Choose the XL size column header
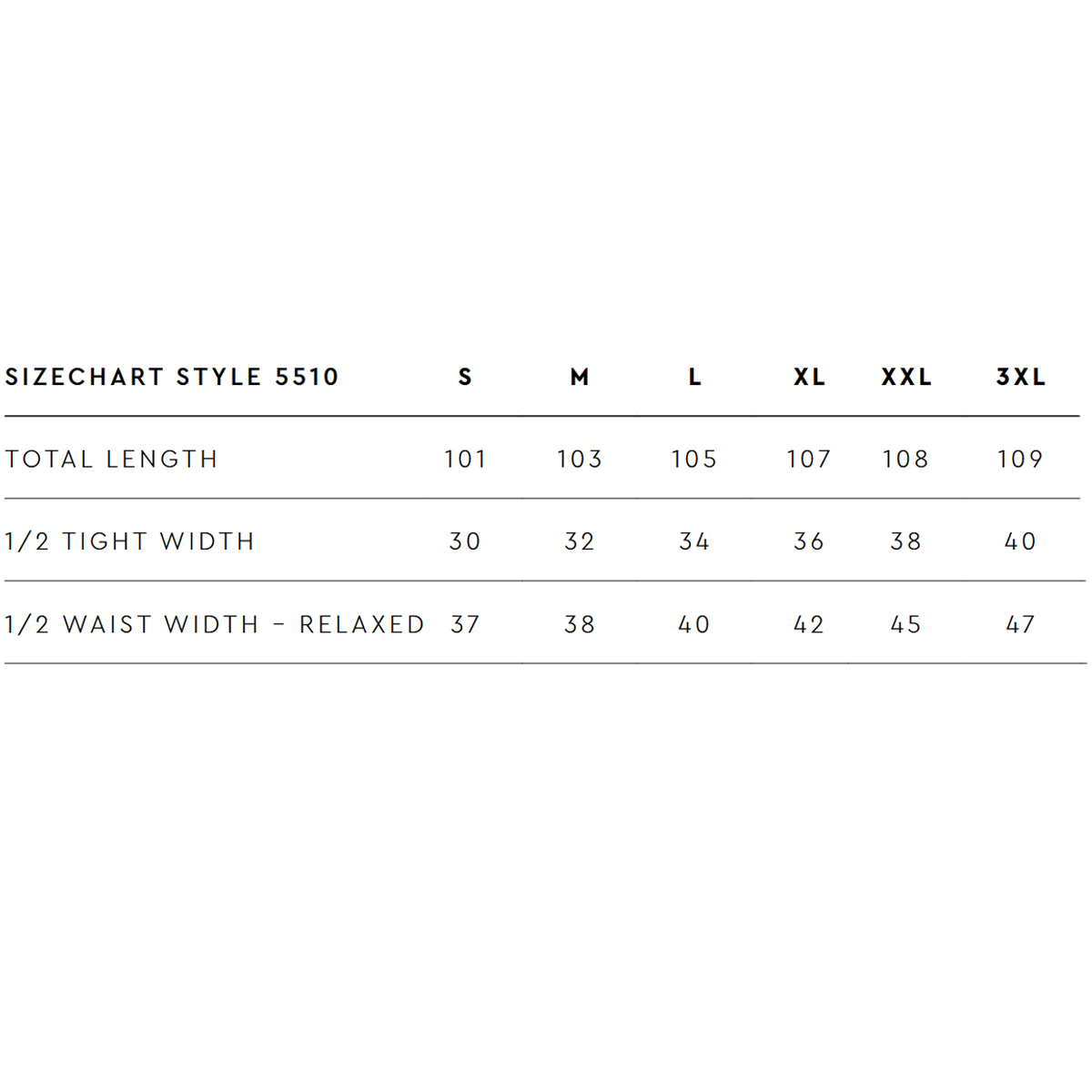Image resolution: width=1092 pixels, height=1092 pixels. point(809,377)
